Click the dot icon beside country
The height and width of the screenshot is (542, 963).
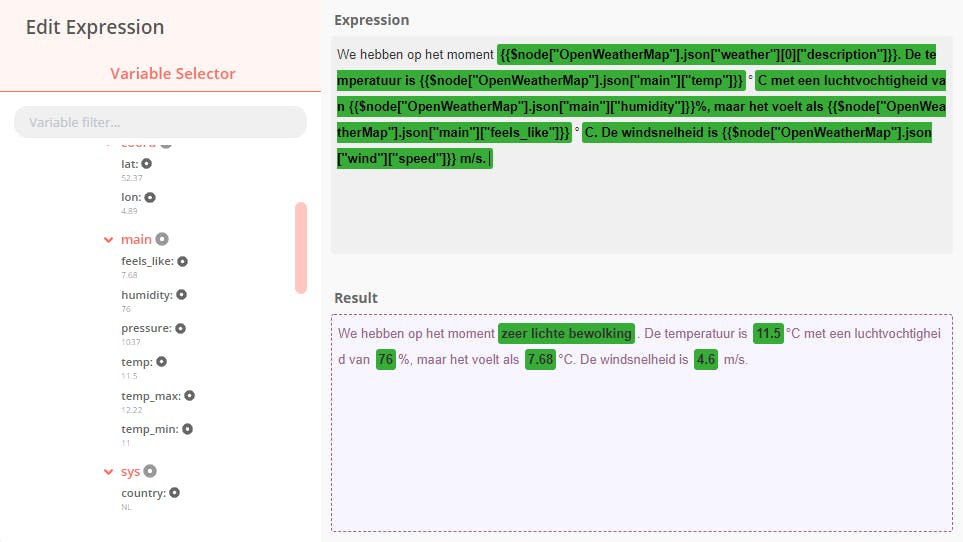pyautogui.click(x=175, y=493)
